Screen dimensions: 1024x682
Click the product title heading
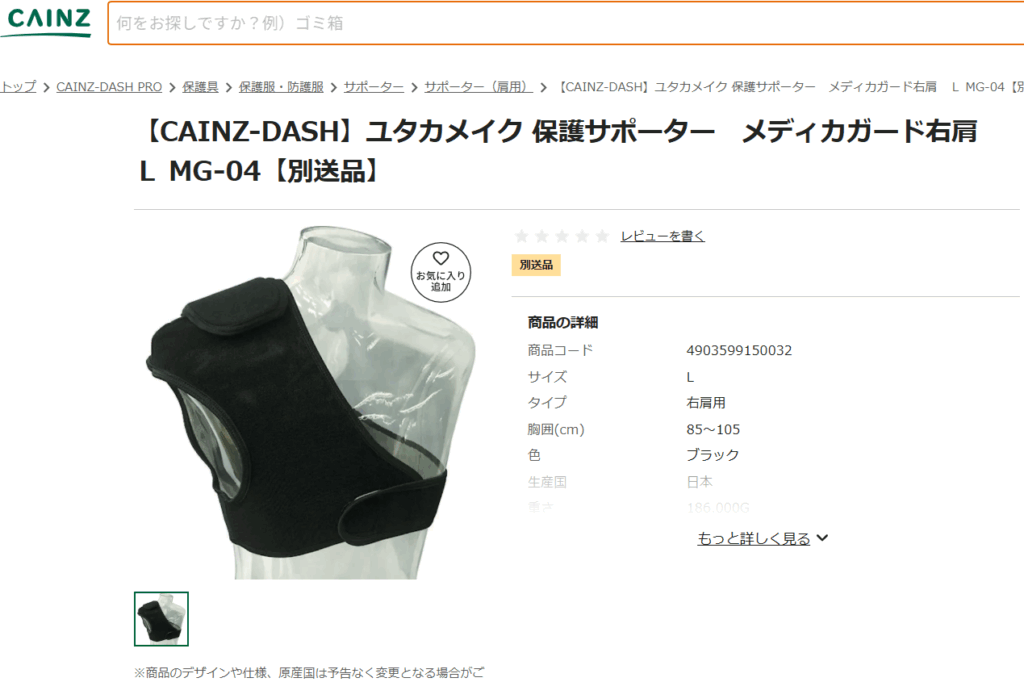(558, 151)
